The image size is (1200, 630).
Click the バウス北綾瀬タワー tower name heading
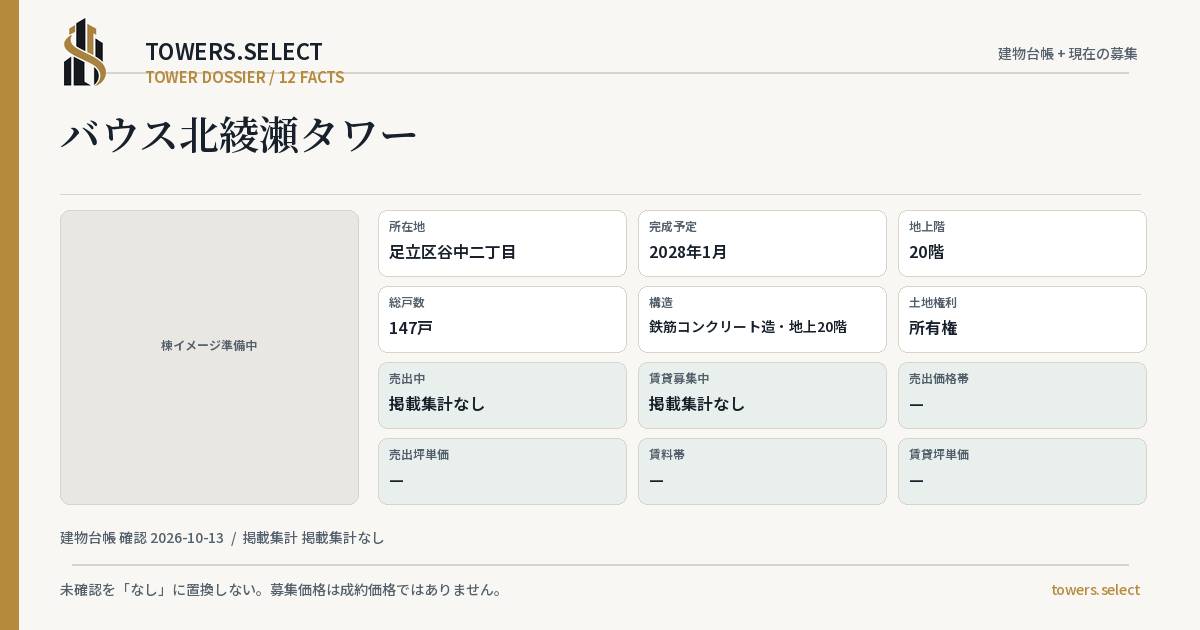[239, 135]
